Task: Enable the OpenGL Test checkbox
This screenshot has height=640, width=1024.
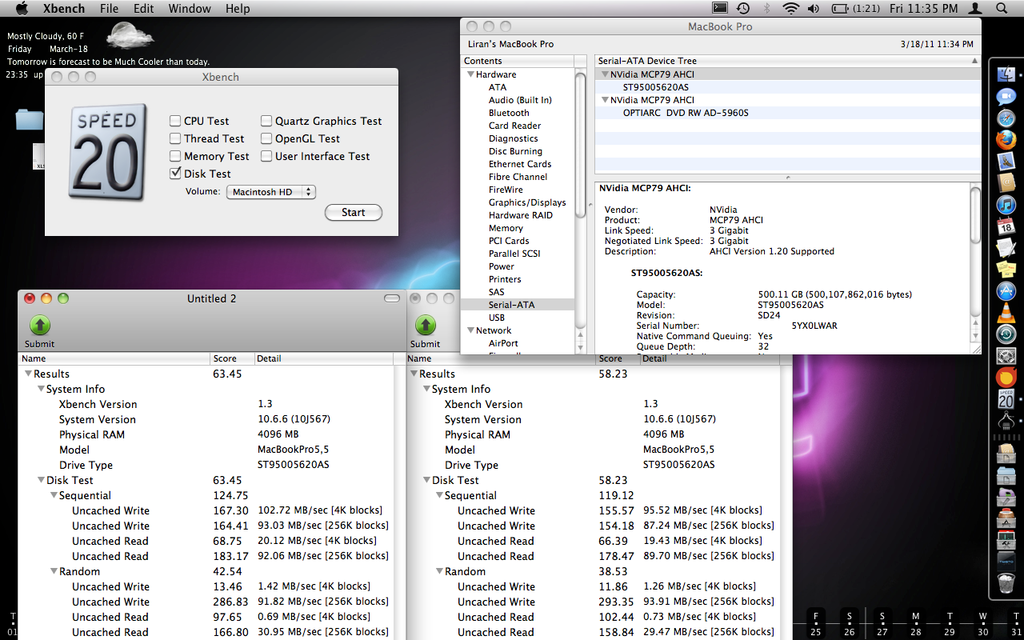Action: 266,138
